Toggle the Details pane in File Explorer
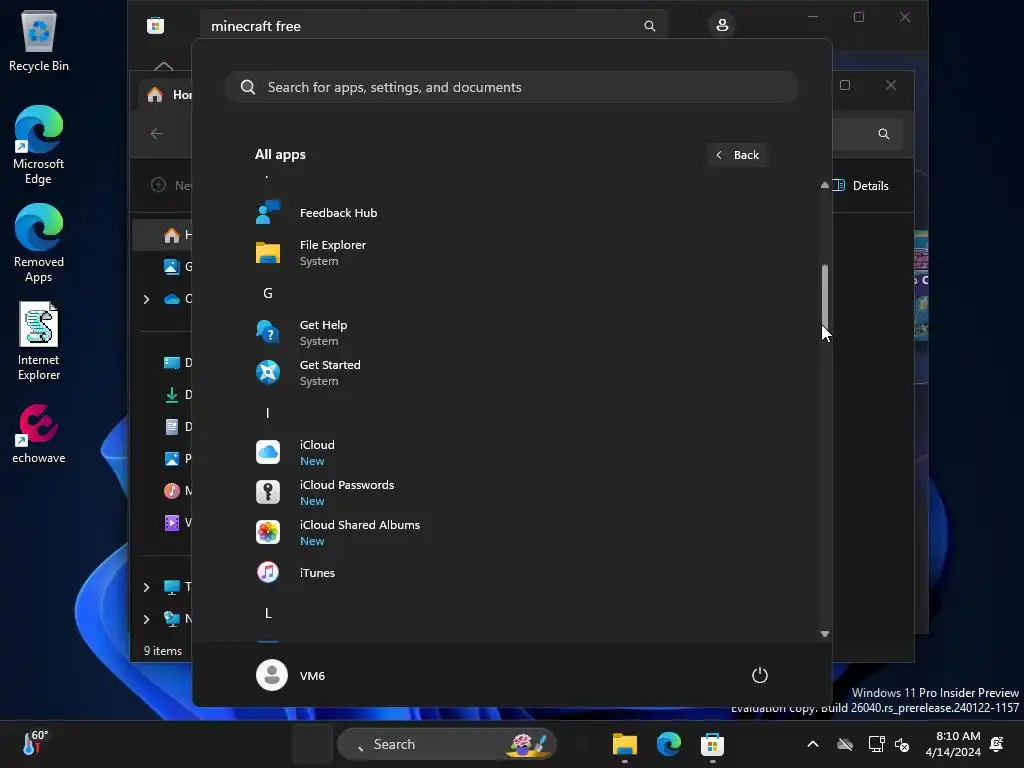The height and width of the screenshot is (768, 1024). point(861,185)
